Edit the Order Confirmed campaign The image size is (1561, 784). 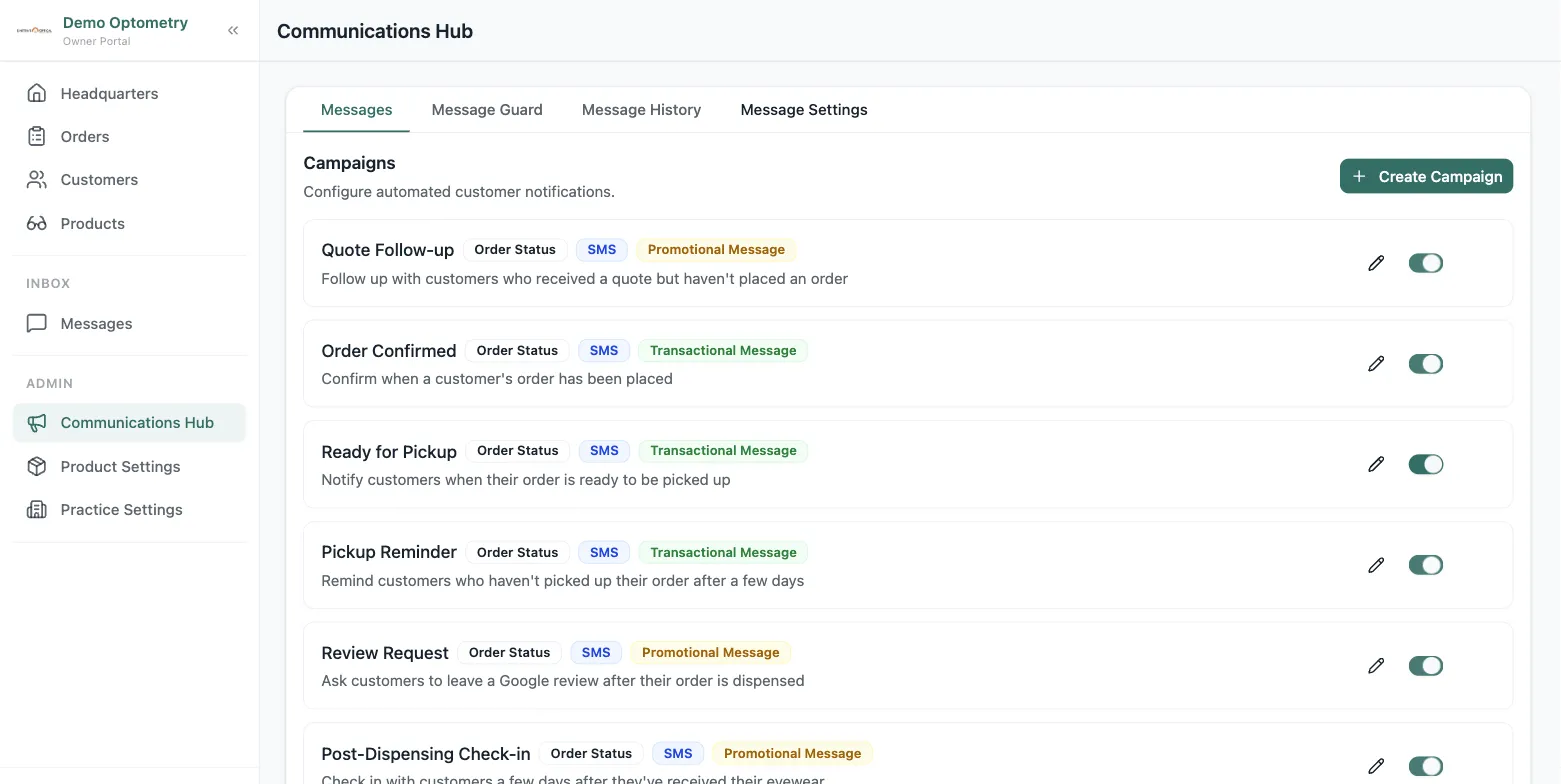[x=1376, y=364]
